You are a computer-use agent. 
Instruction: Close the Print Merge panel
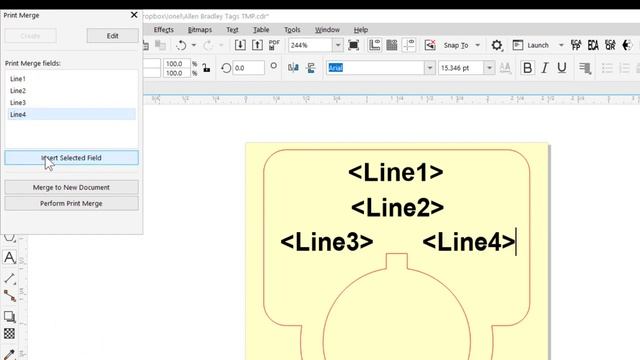point(134,15)
